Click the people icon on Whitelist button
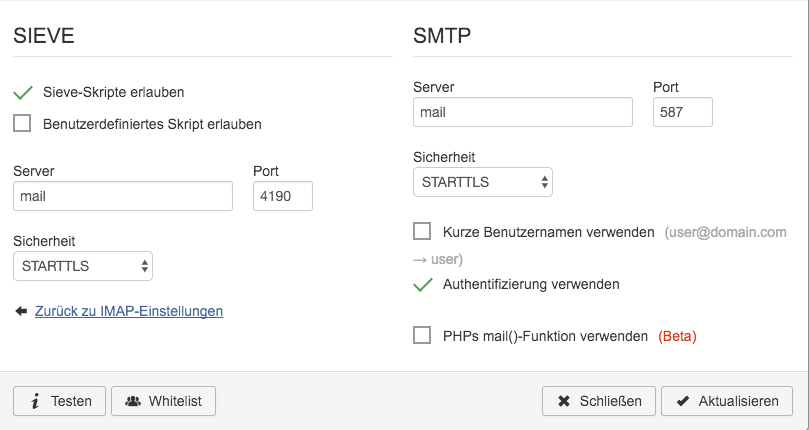Viewport: 809px width, 430px height. (133, 401)
